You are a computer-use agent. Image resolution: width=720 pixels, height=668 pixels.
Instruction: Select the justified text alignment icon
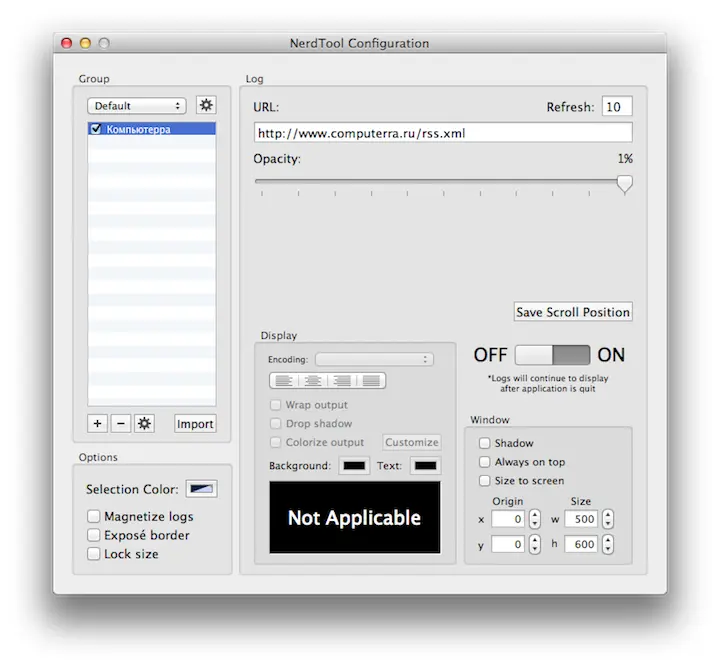(371, 380)
